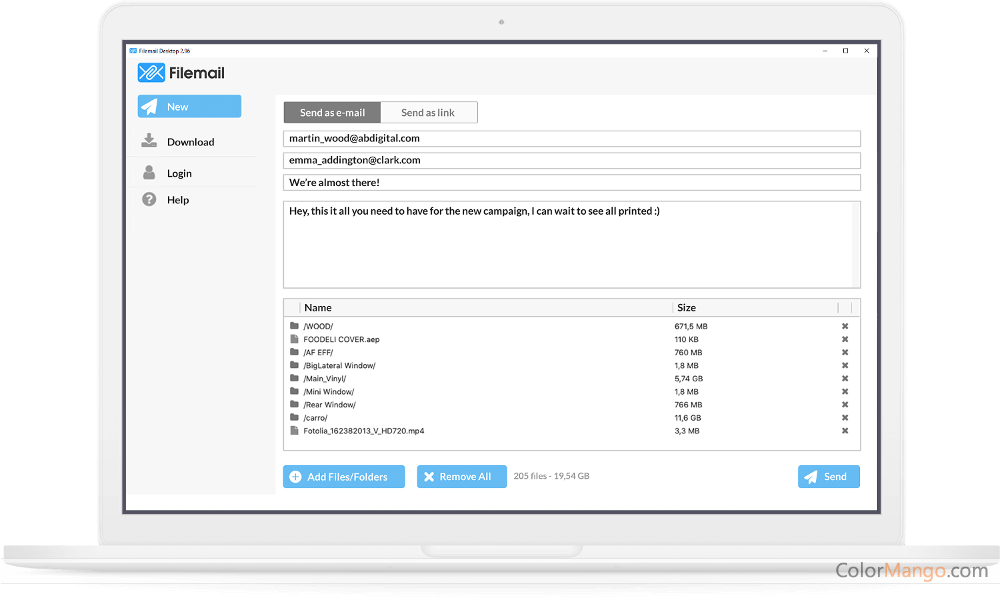Sort files by the Size column header
Screen dimensions: 1000x600
click(x=686, y=307)
